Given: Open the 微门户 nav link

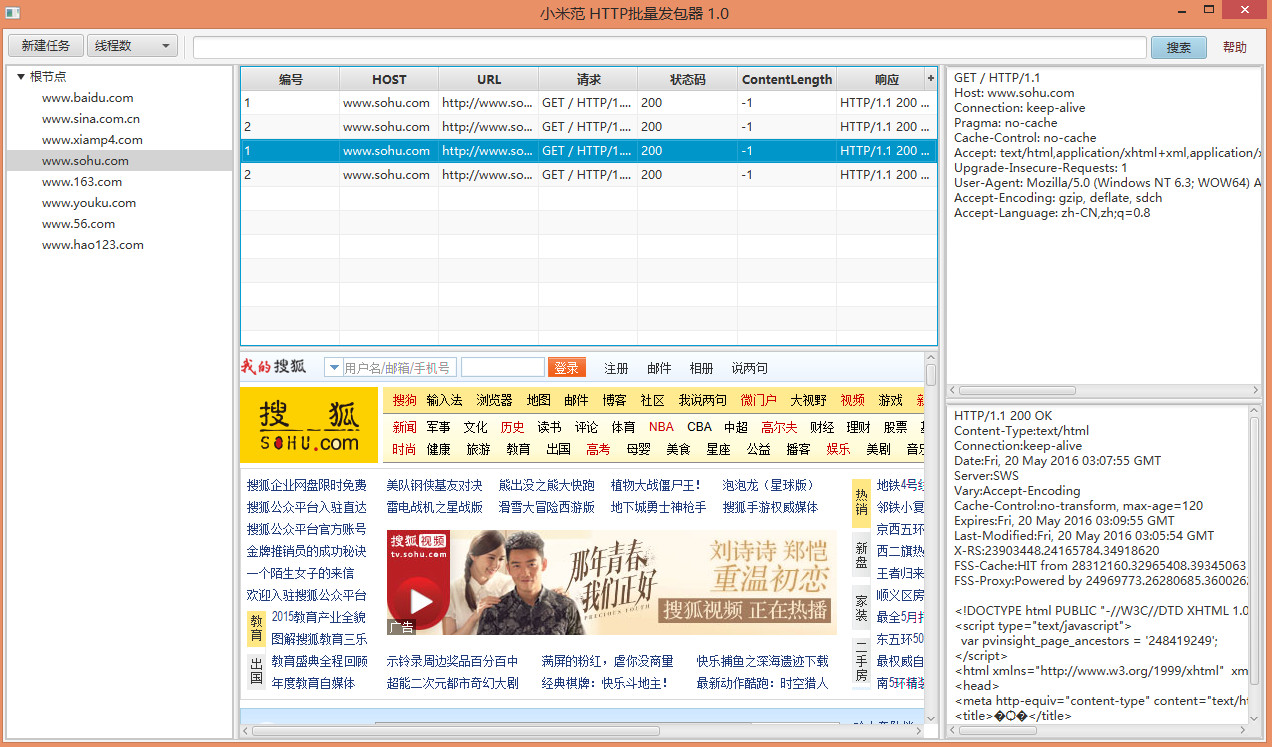Looking at the screenshot, I should pyautogui.click(x=758, y=400).
